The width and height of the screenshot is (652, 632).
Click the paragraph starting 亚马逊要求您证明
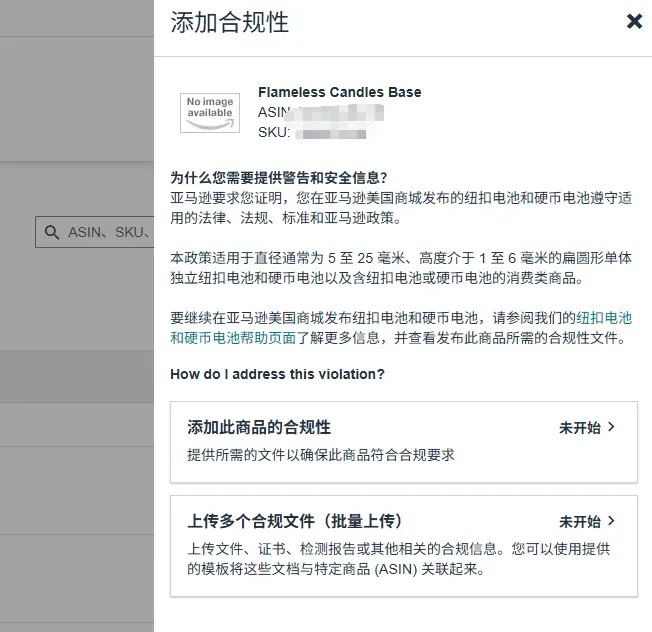[x=401, y=207]
